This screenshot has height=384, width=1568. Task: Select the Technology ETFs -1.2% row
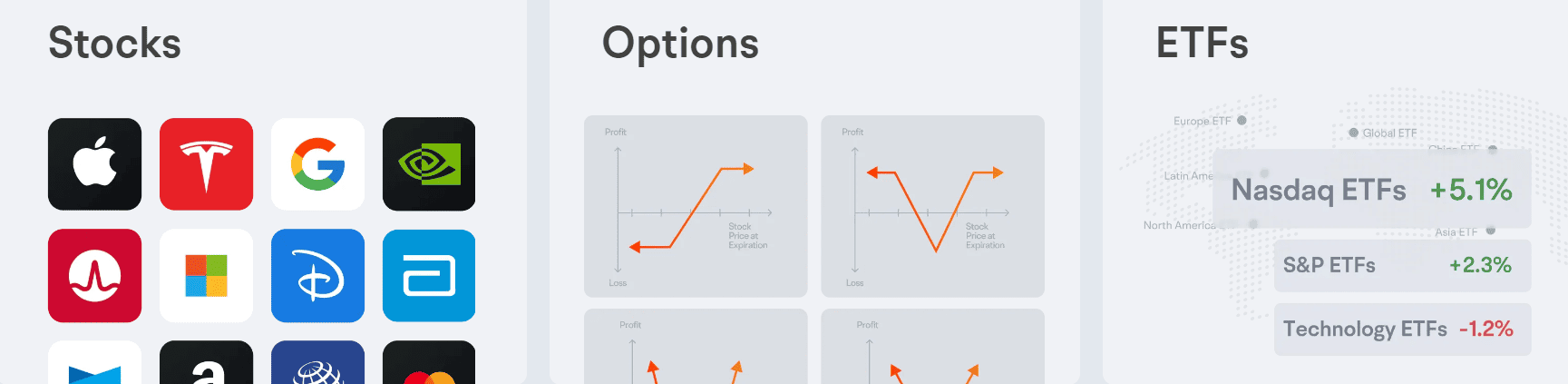1402,329
